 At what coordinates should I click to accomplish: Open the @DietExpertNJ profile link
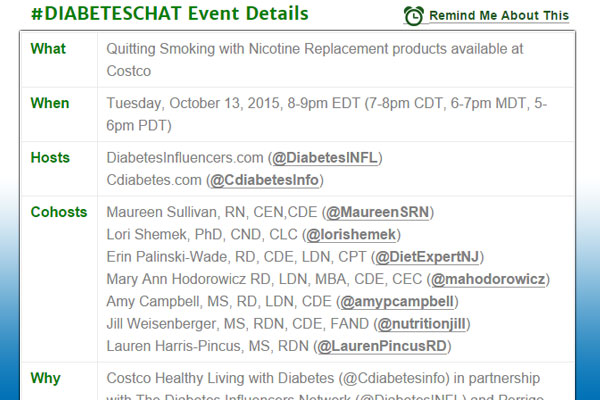(x=427, y=257)
